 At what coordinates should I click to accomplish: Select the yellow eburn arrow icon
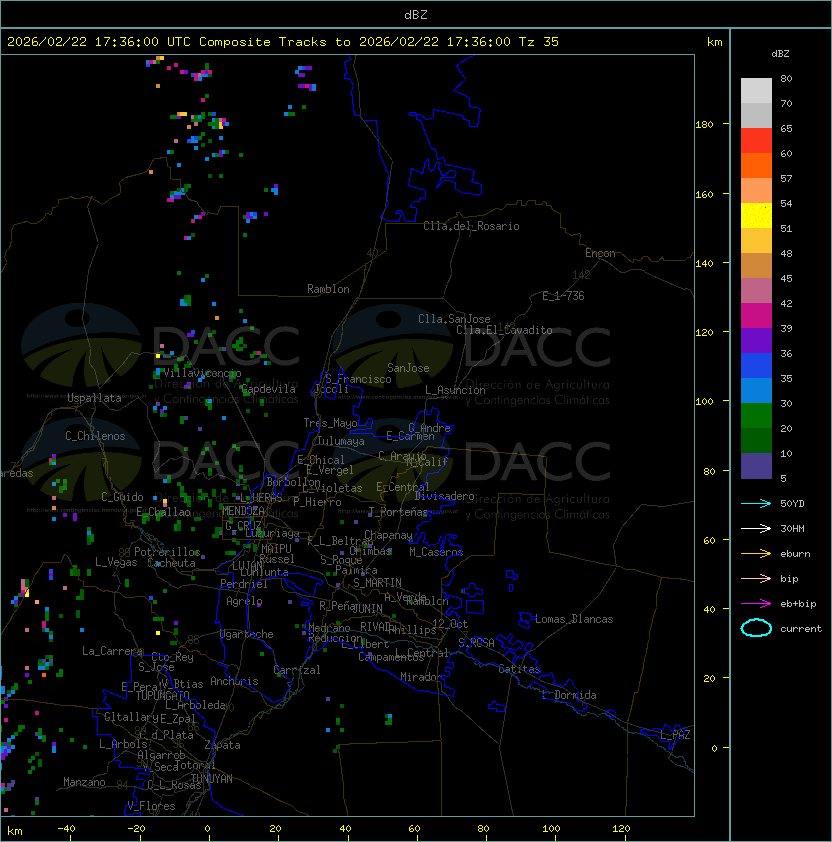click(x=756, y=554)
